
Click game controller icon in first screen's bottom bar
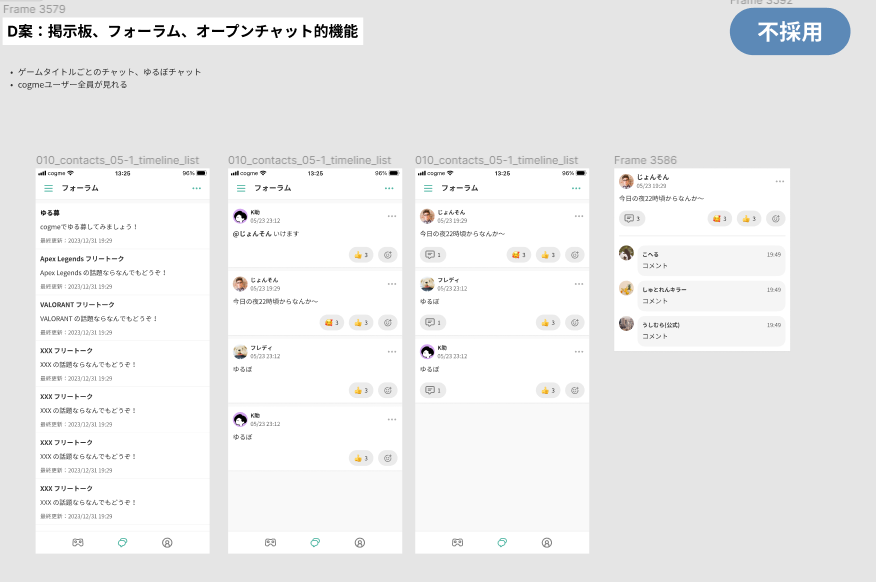[78, 542]
